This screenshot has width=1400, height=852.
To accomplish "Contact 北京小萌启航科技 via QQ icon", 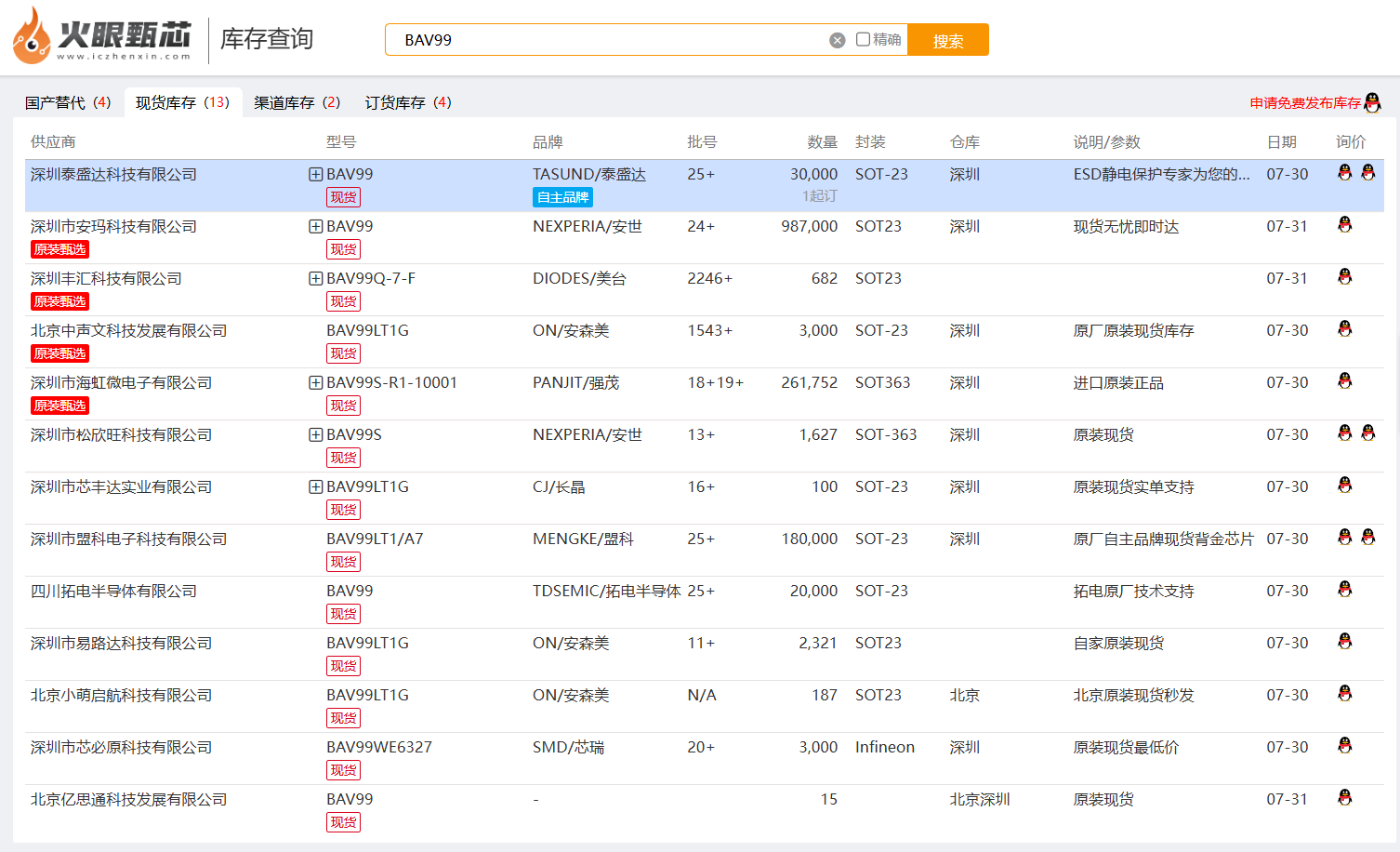I will point(1344,693).
